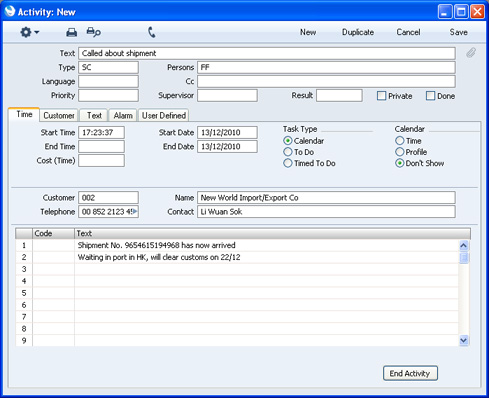489x398 pixels.
Task: Open print preview icon
Action: [93, 32]
